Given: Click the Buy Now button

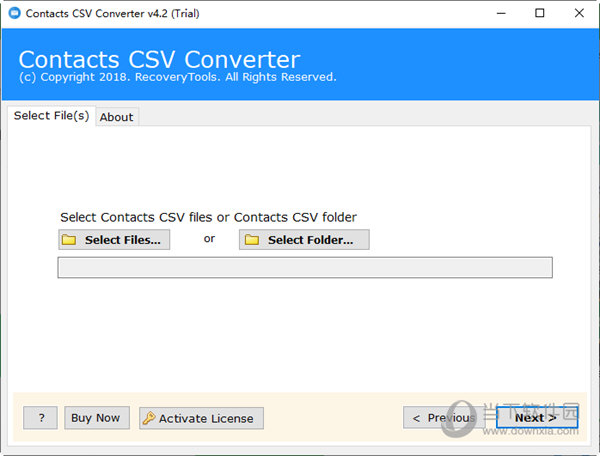Looking at the screenshot, I should tap(96, 418).
